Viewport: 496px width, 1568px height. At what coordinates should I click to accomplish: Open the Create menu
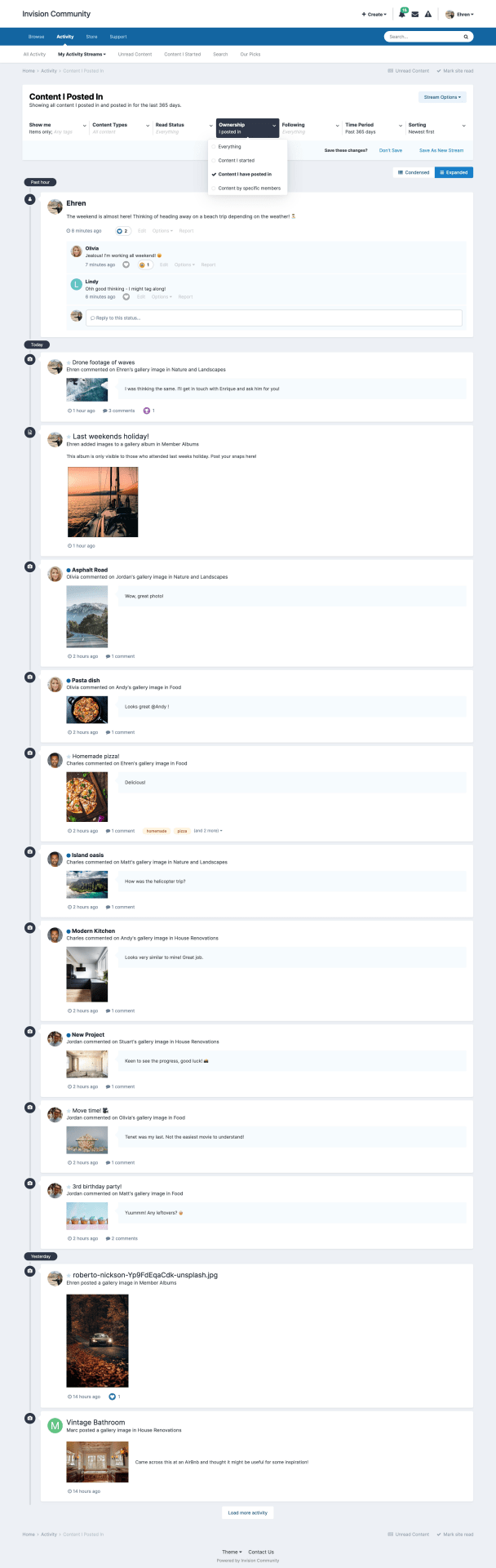[374, 15]
